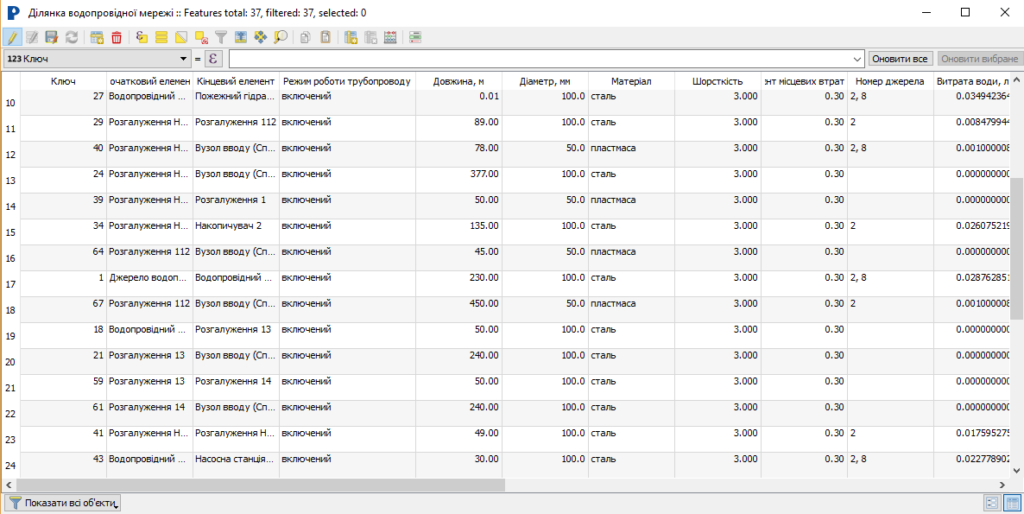Open conditional formatting icon
The height and width of the screenshot is (514, 1024).
415,37
